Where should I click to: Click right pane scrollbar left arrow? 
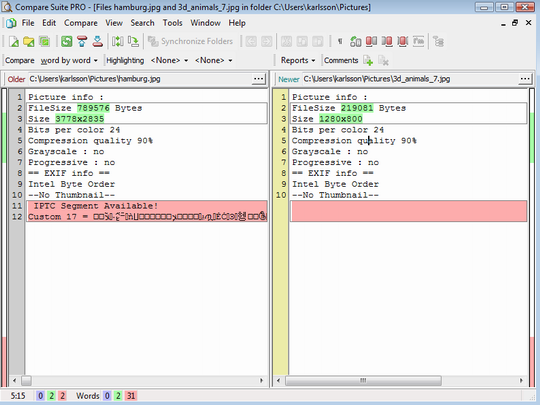tap(278, 381)
